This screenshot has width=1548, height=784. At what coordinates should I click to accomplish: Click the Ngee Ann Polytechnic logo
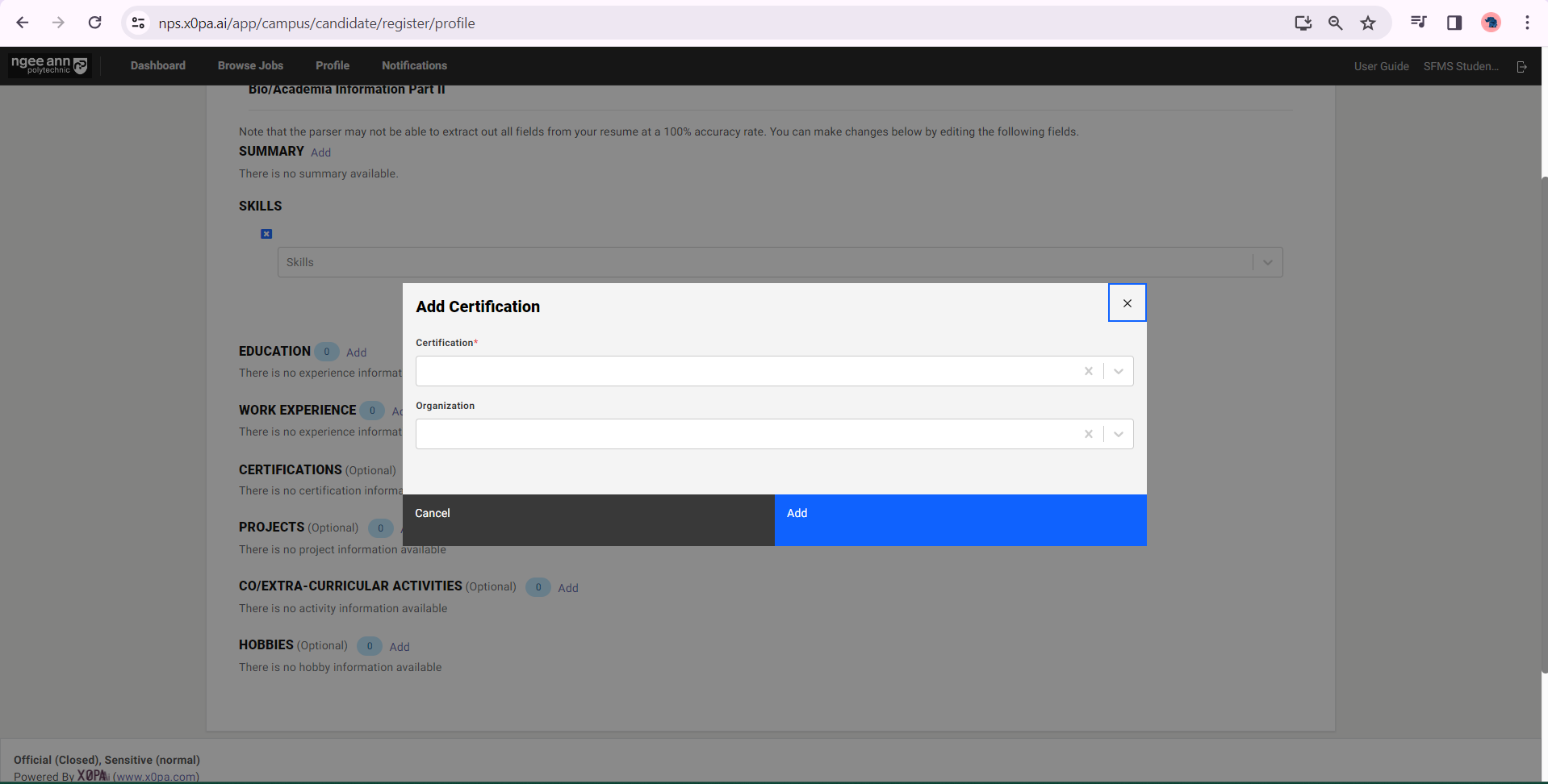tap(49, 65)
